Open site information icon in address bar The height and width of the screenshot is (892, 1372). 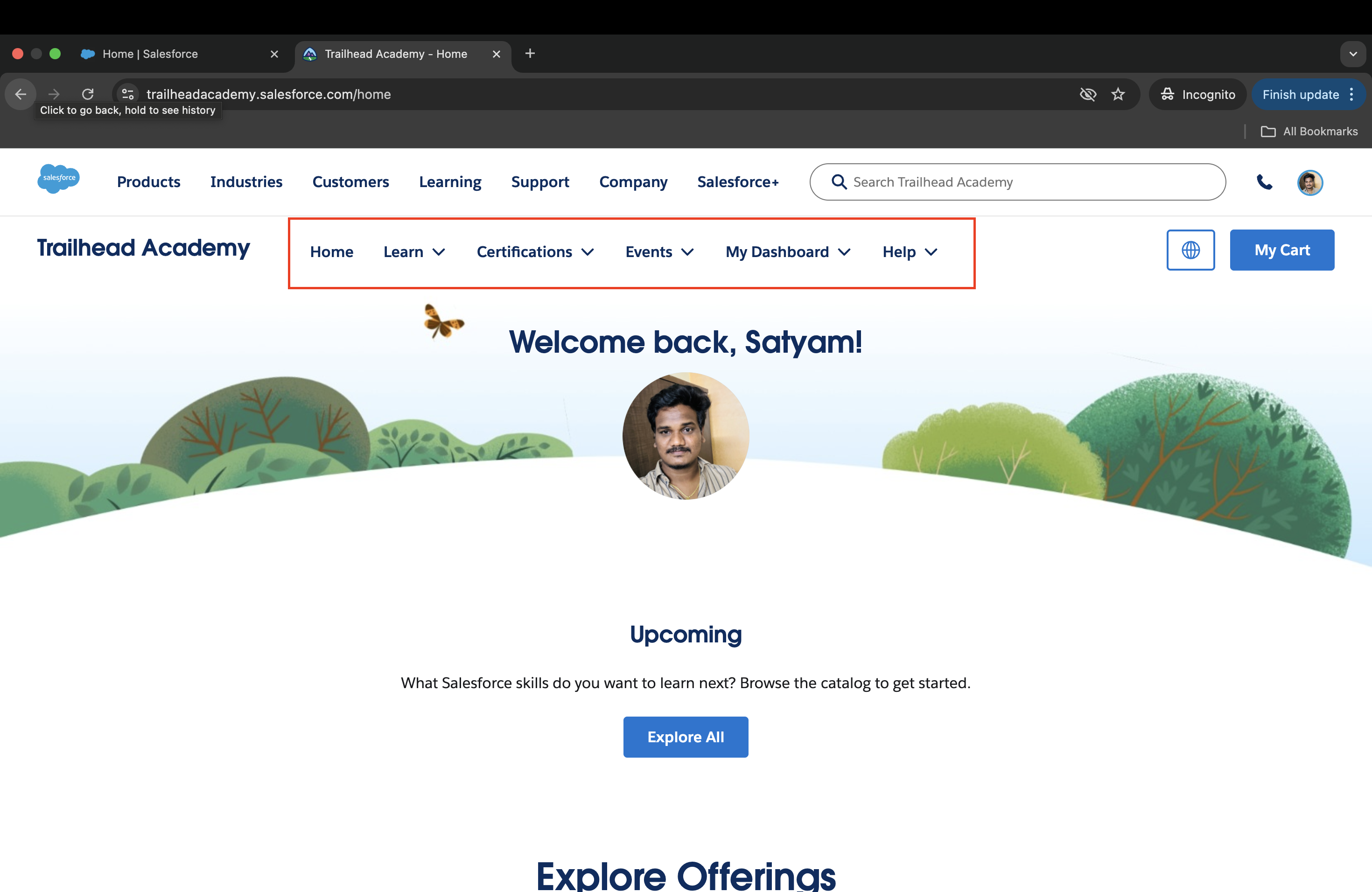pos(127,94)
